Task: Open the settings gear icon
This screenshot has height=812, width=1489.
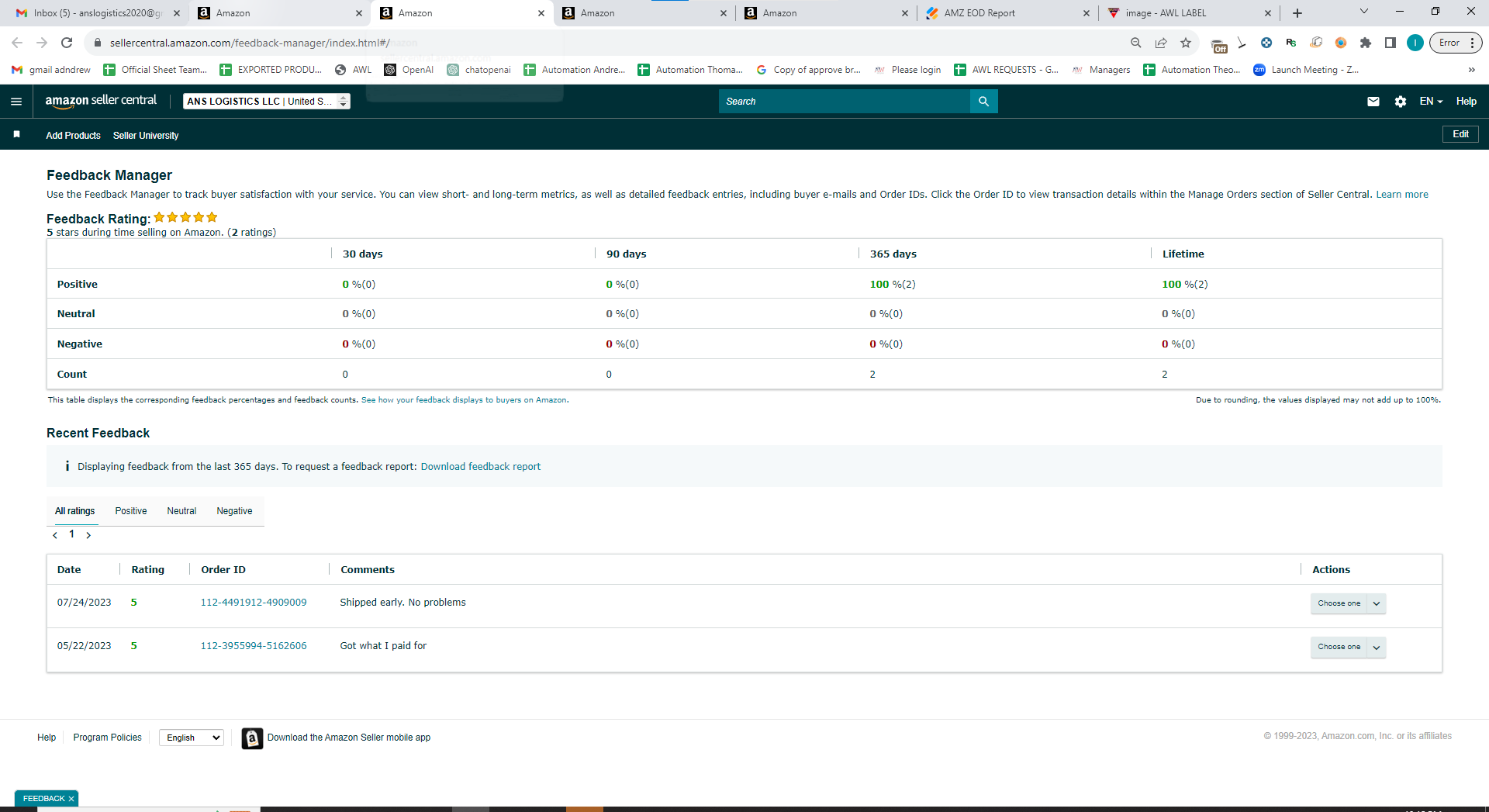Action: [1401, 102]
